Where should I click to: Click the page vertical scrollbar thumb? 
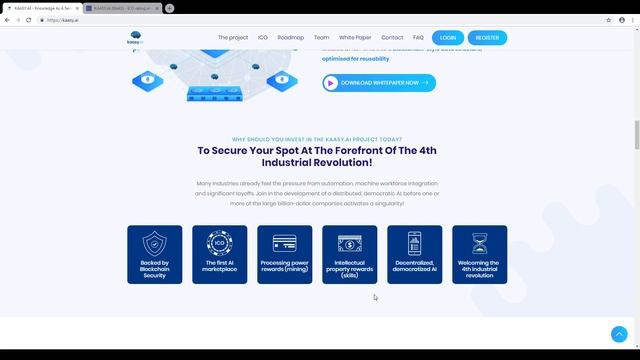[636, 135]
